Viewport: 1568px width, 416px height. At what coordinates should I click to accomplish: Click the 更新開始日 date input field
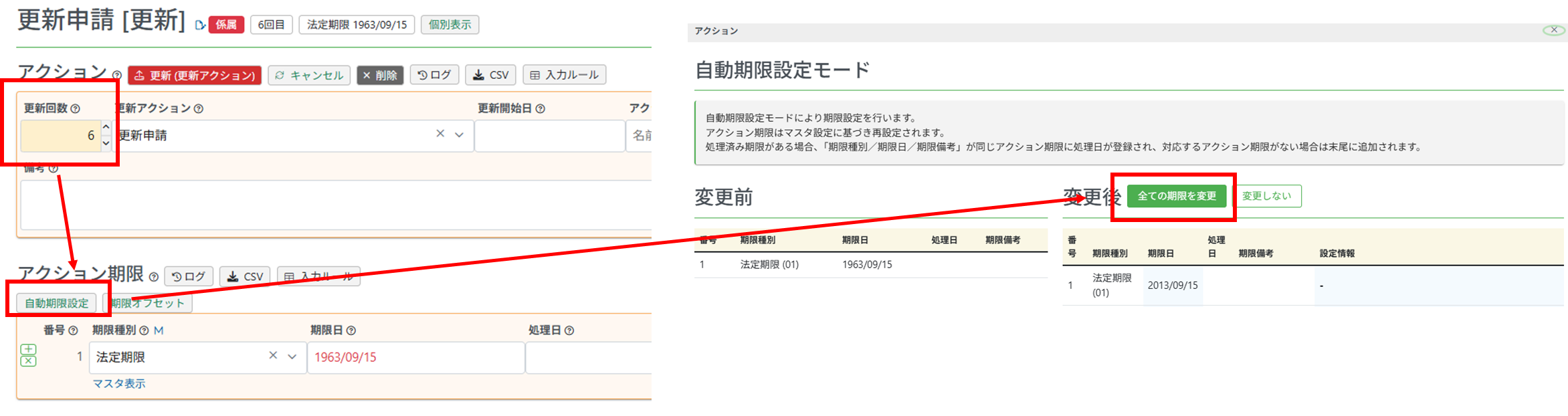[x=549, y=136]
